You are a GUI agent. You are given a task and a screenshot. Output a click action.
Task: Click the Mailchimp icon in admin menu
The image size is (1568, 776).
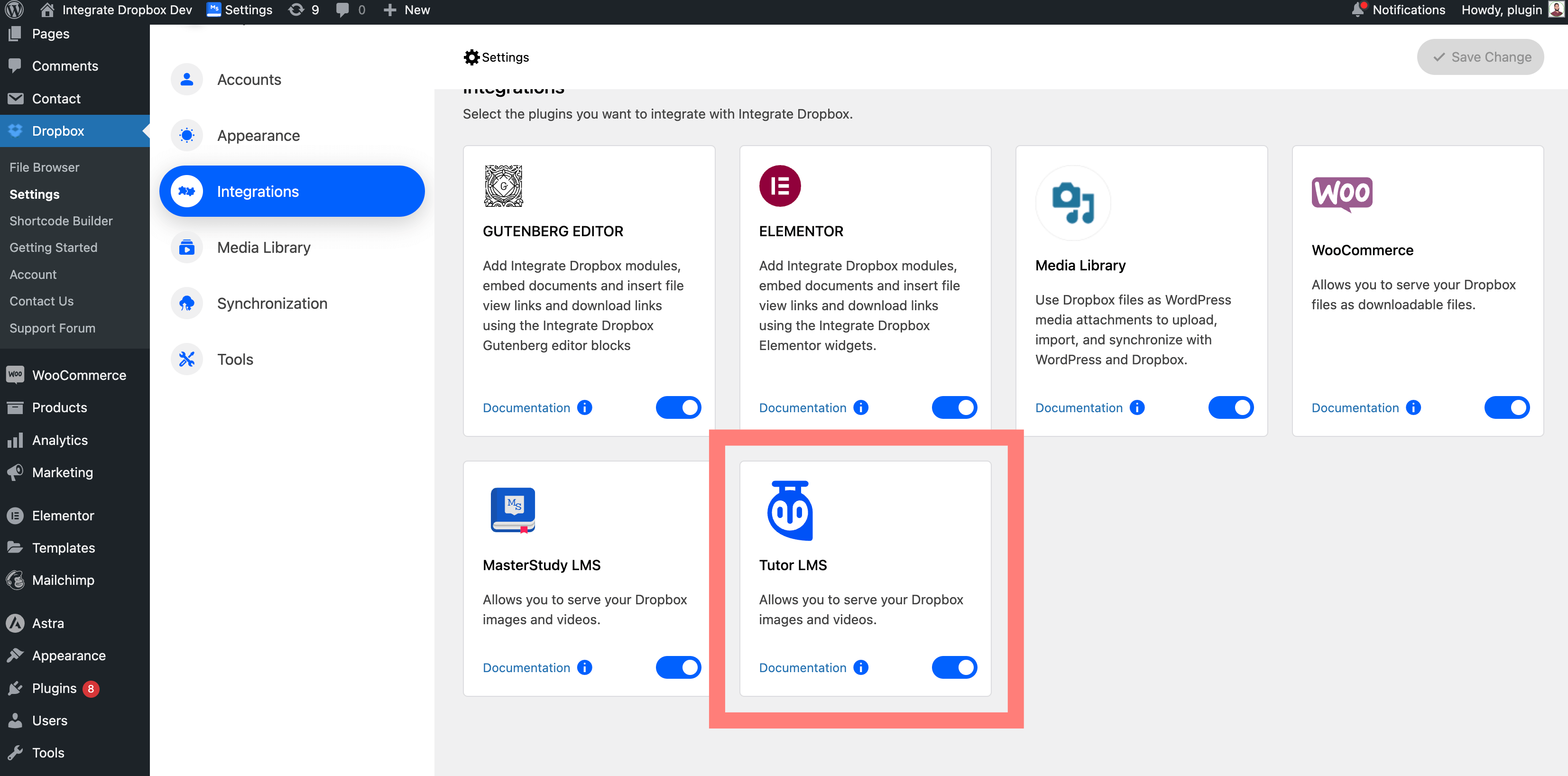15,580
